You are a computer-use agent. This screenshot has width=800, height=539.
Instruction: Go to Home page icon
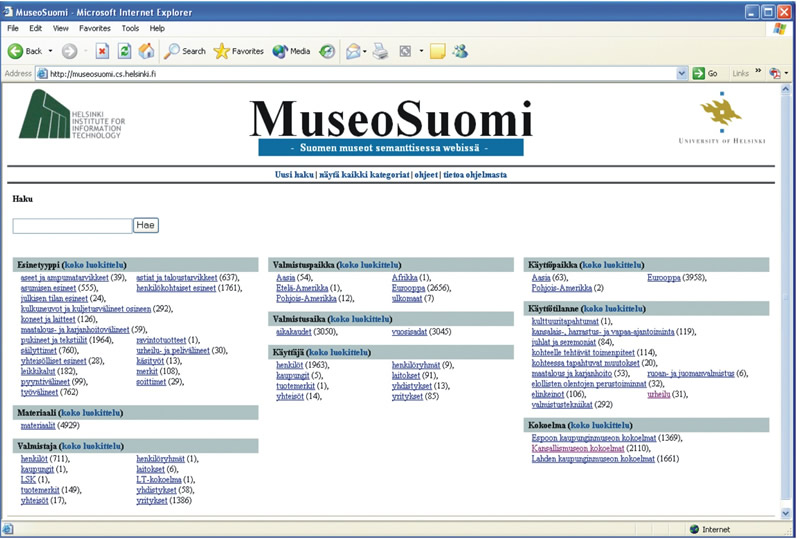(x=146, y=51)
